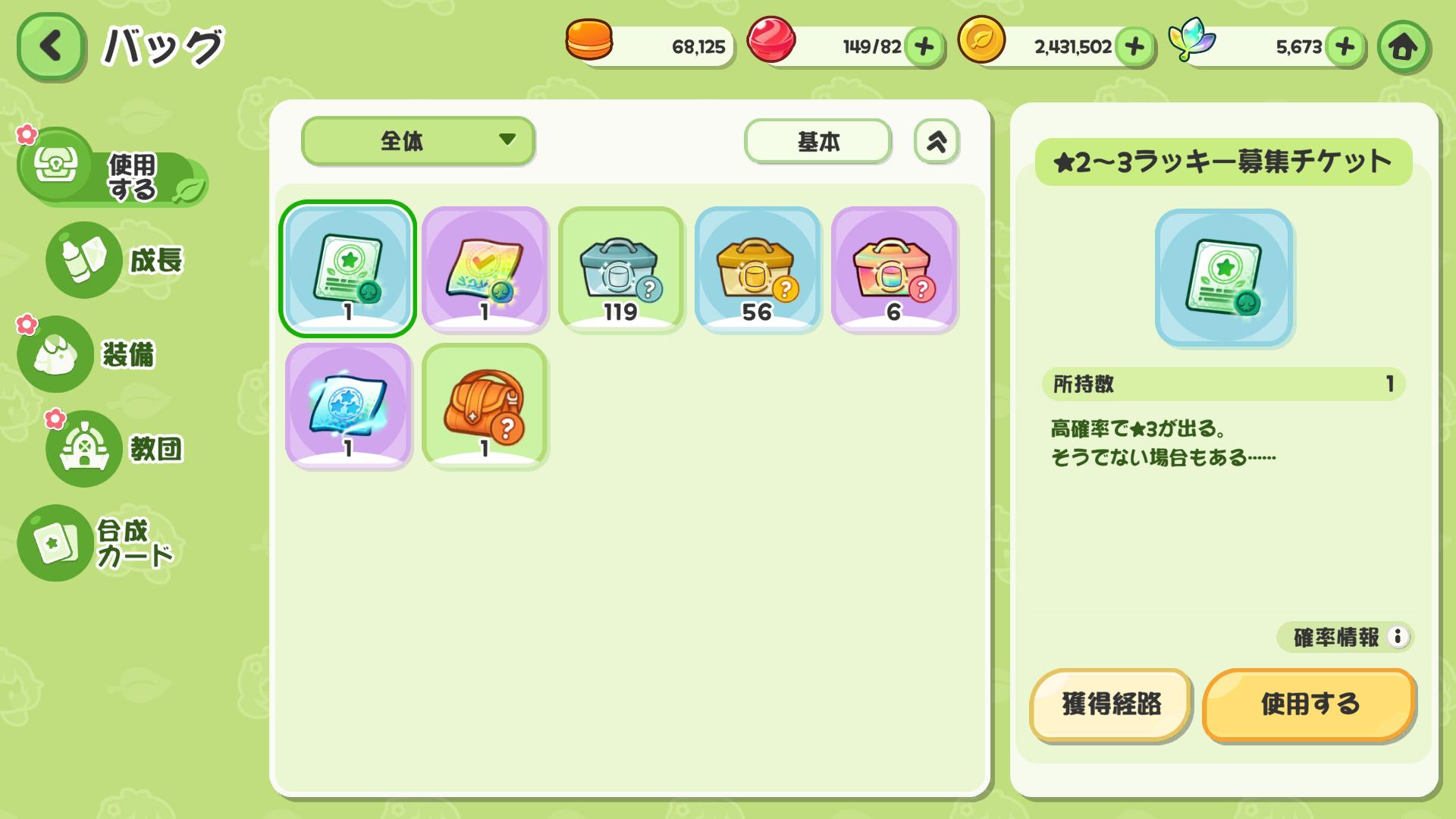Viewport: 1456px width, 819px height.
Task: Select the rainbow toolbox with 6 count
Action: point(894,269)
